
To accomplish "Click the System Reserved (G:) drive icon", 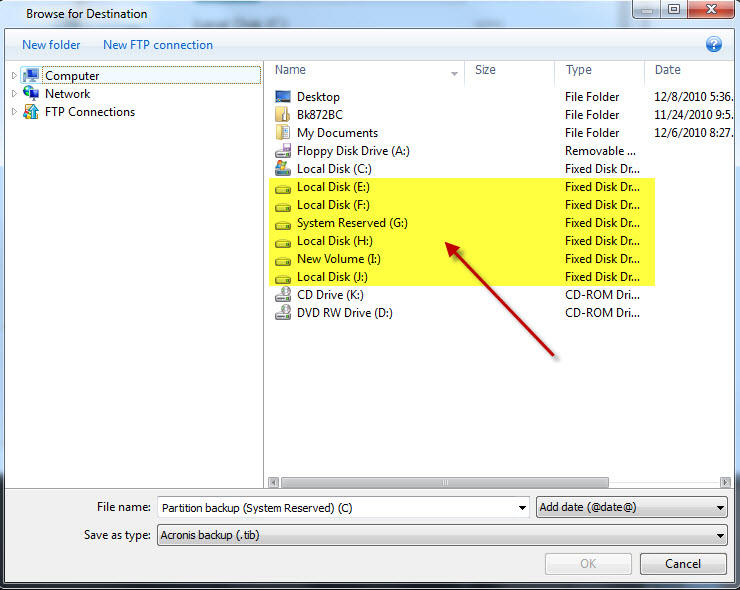I will pos(283,225).
